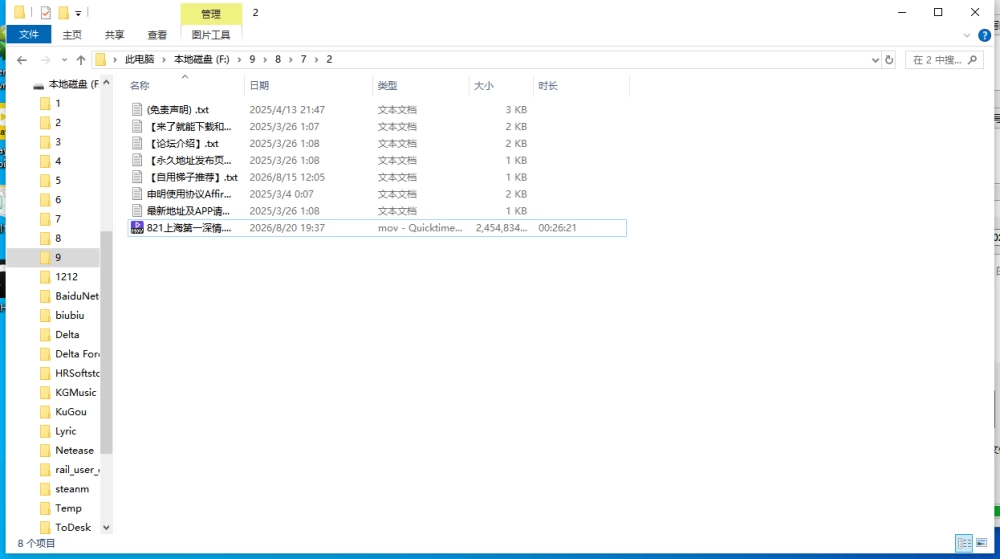Click the Temp folder icon in navigation tree
This screenshot has height=559, width=1000.
tap(45, 509)
